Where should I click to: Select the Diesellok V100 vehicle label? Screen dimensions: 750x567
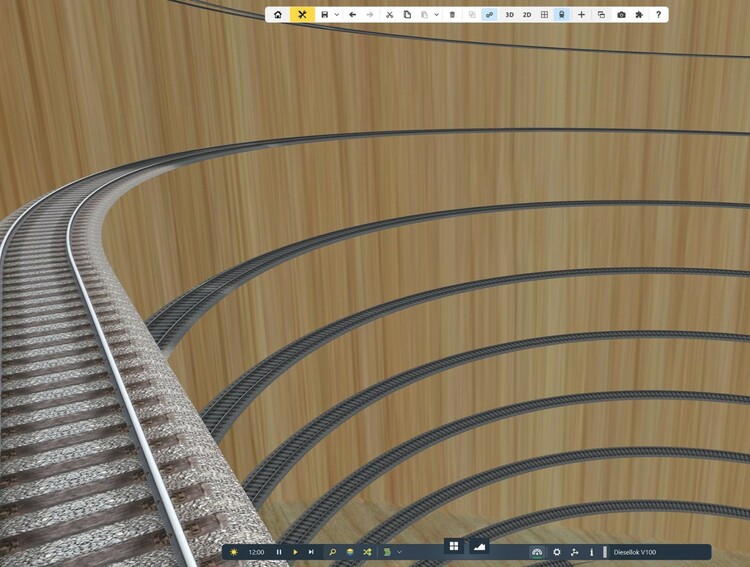(635, 552)
